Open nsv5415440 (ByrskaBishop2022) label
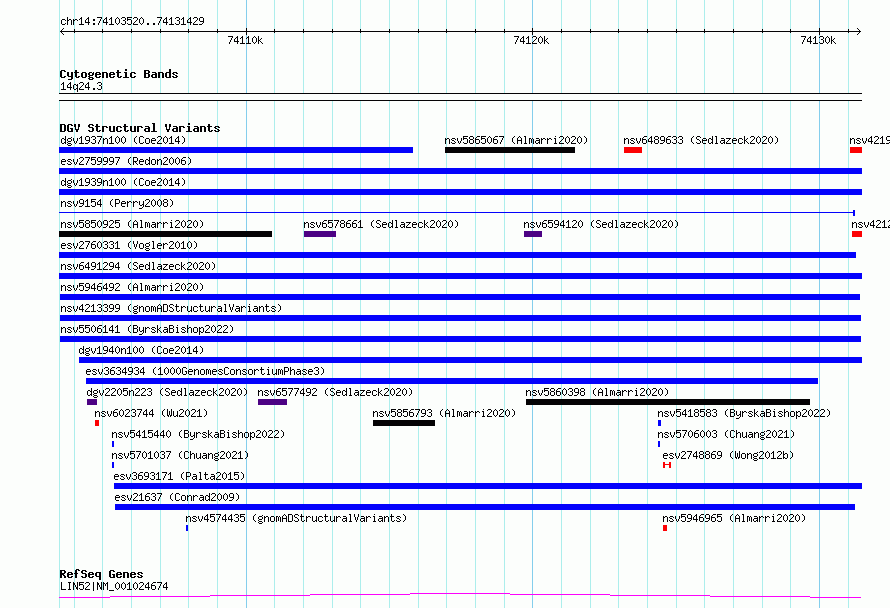Screen dimensions: 890x608 (x=198, y=434)
